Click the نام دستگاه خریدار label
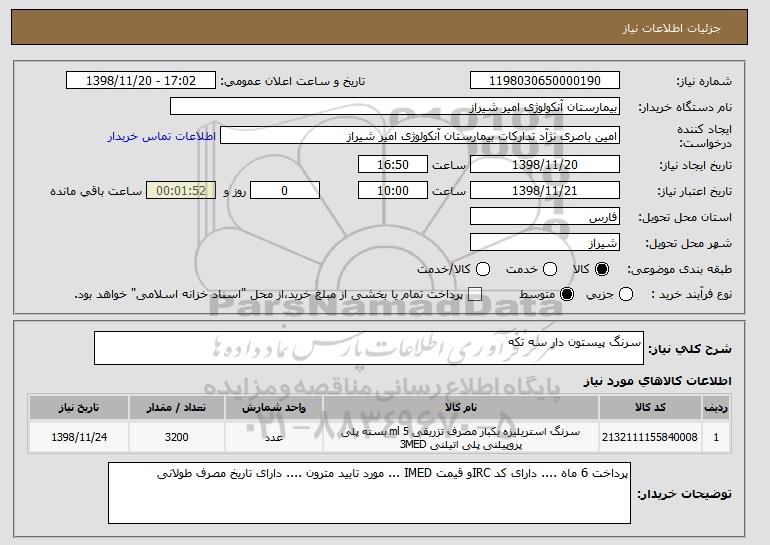The width and height of the screenshot is (770, 545). [x=685, y=107]
